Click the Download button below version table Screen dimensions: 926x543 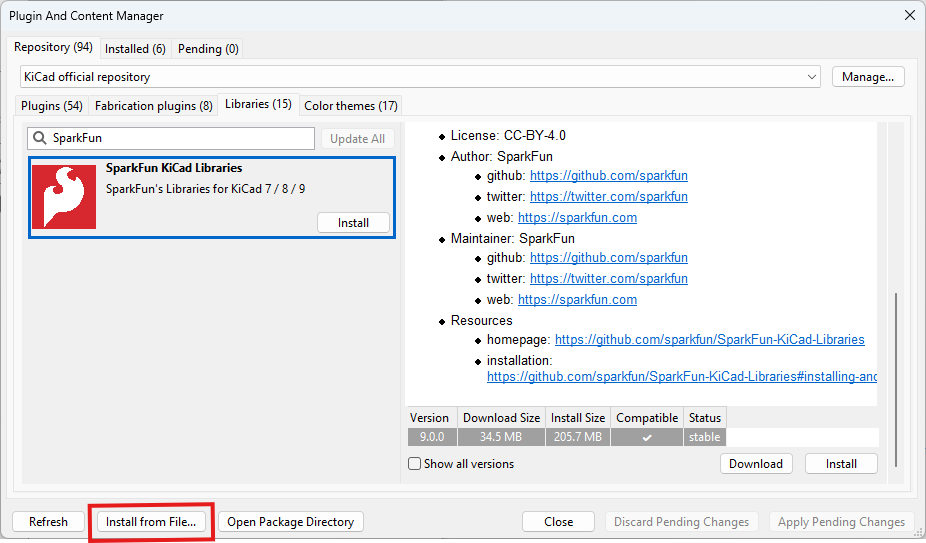pyautogui.click(x=756, y=464)
